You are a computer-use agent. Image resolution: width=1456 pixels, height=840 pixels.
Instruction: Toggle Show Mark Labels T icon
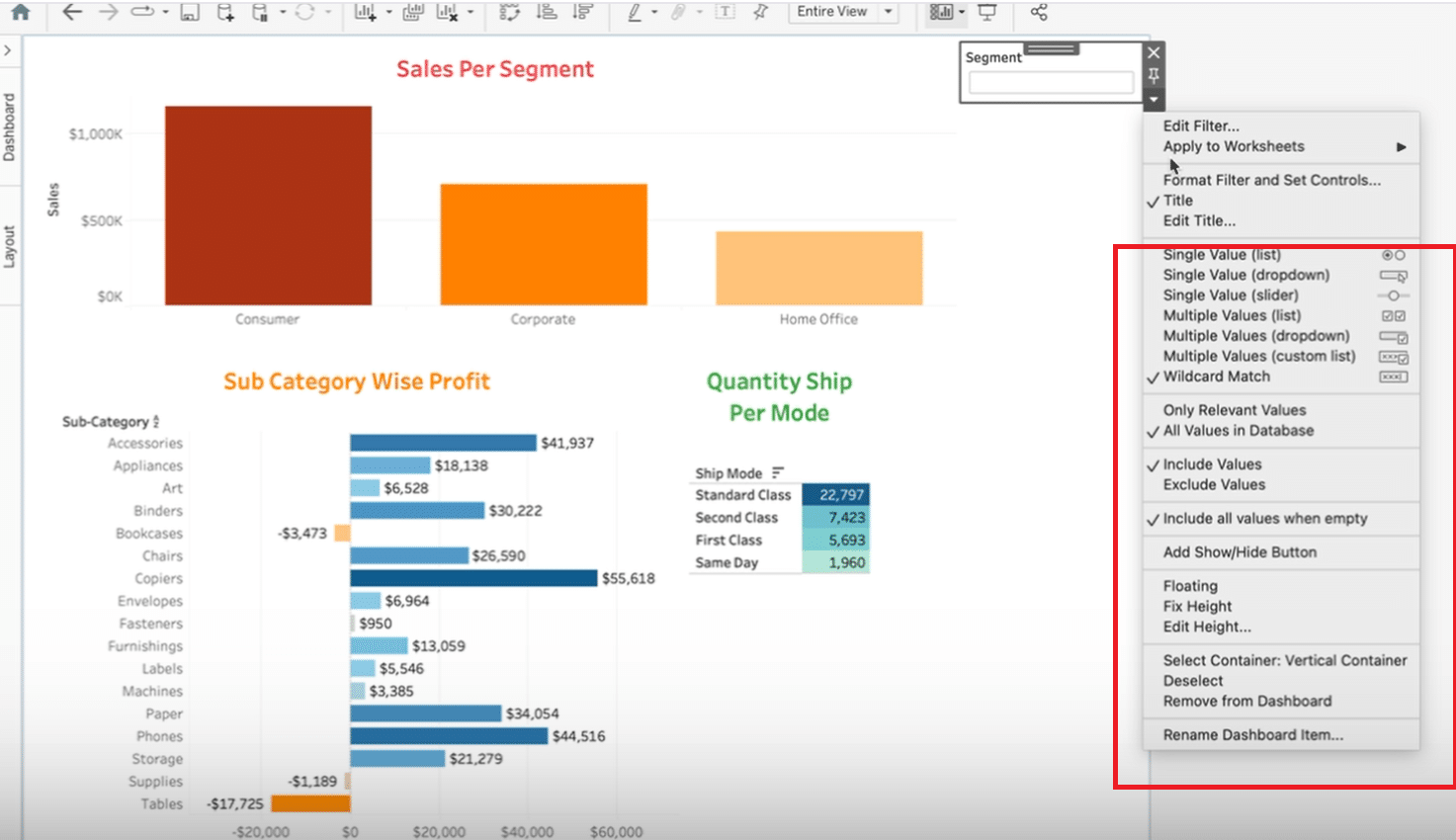coord(726,12)
